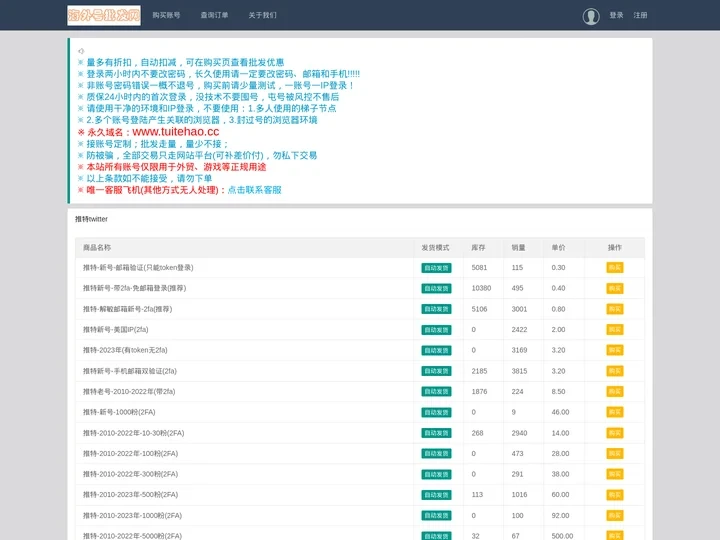Click 购买 for 推特老号-2010-2022年(带2fa)
This screenshot has height=540, width=720.
pyautogui.click(x=614, y=392)
